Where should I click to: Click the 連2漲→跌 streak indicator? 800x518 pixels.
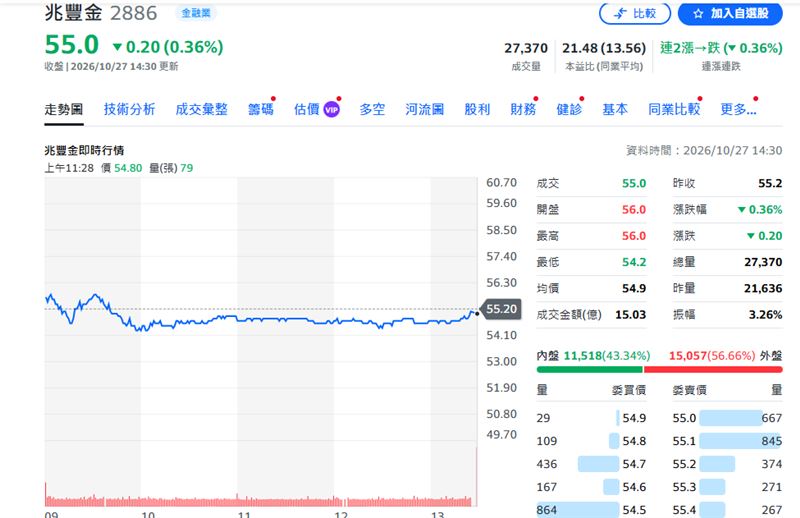click(x=721, y=48)
